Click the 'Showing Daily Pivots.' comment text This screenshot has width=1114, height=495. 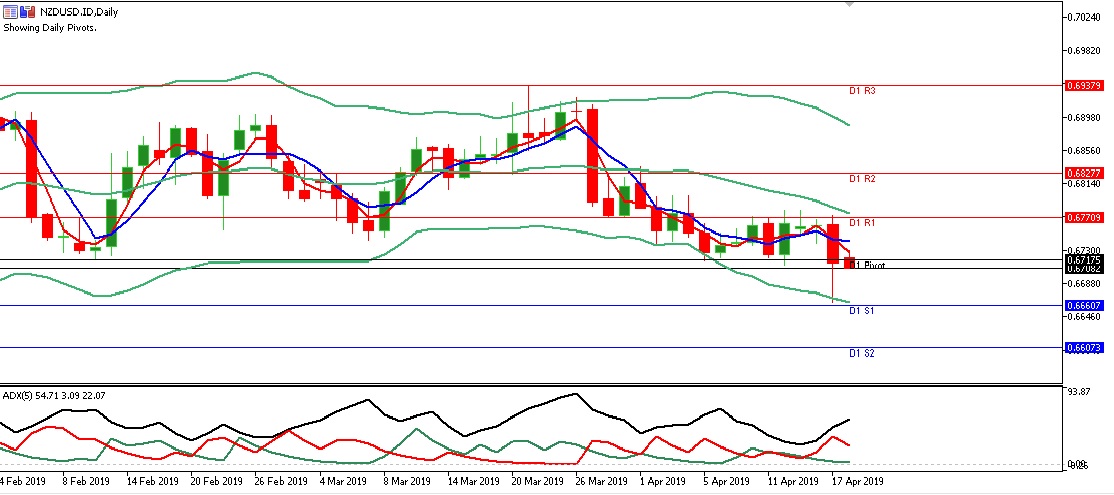point(50,28)
